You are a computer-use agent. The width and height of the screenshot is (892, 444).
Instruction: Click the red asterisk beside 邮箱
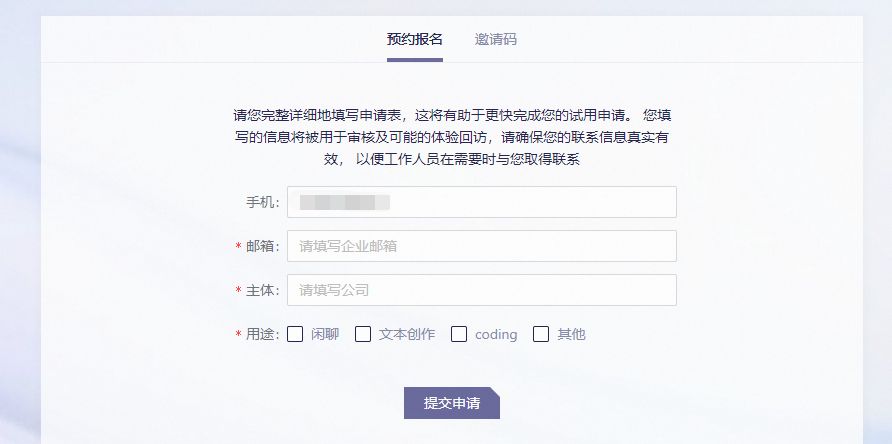coord(239,247)
